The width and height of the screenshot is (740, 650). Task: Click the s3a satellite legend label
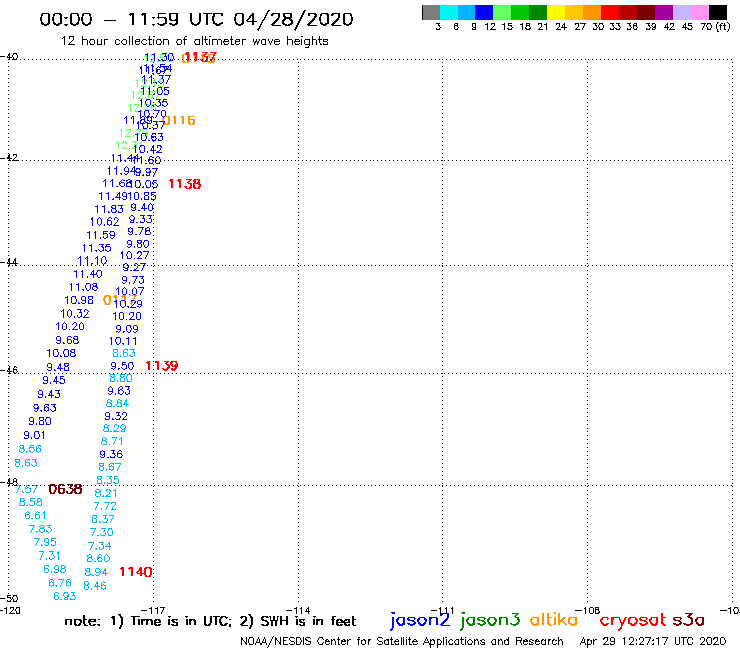(x=688, y=620)
